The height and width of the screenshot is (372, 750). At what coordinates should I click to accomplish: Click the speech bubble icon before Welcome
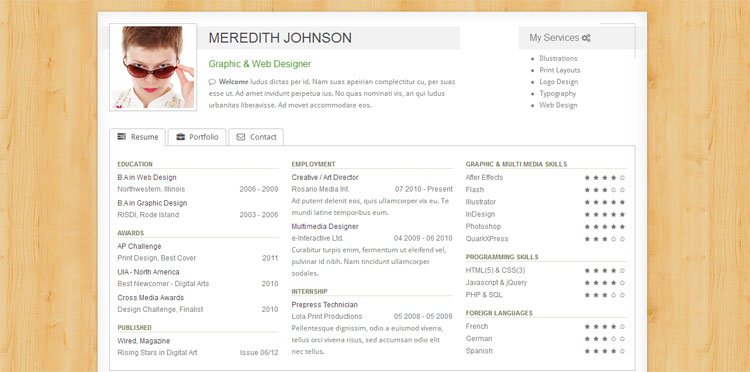212,82
